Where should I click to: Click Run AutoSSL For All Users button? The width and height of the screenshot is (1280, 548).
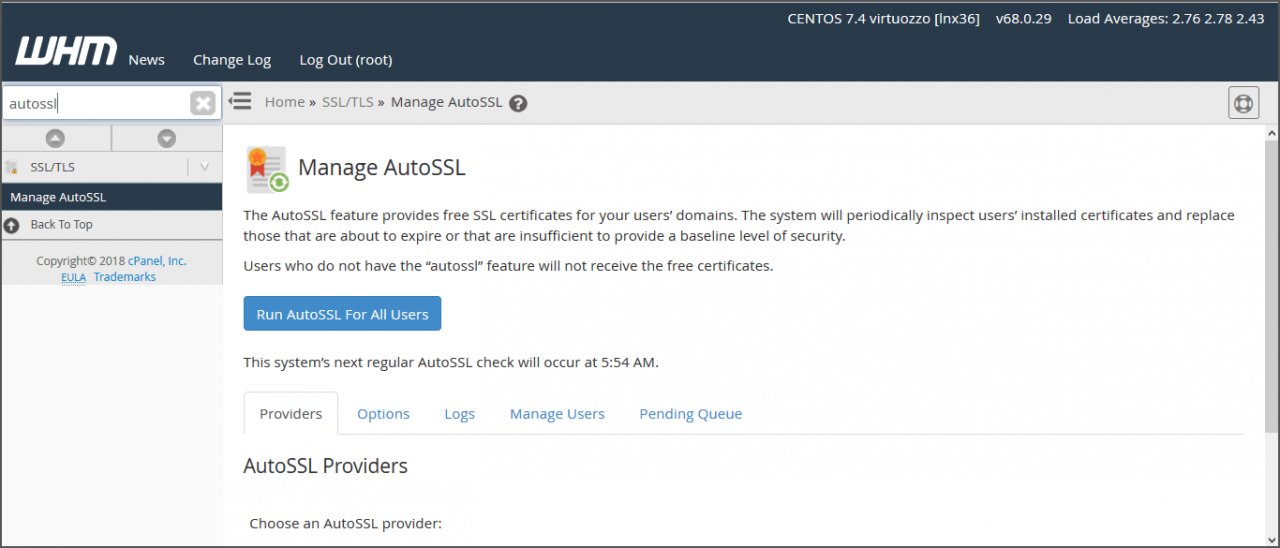coord(342,314)
